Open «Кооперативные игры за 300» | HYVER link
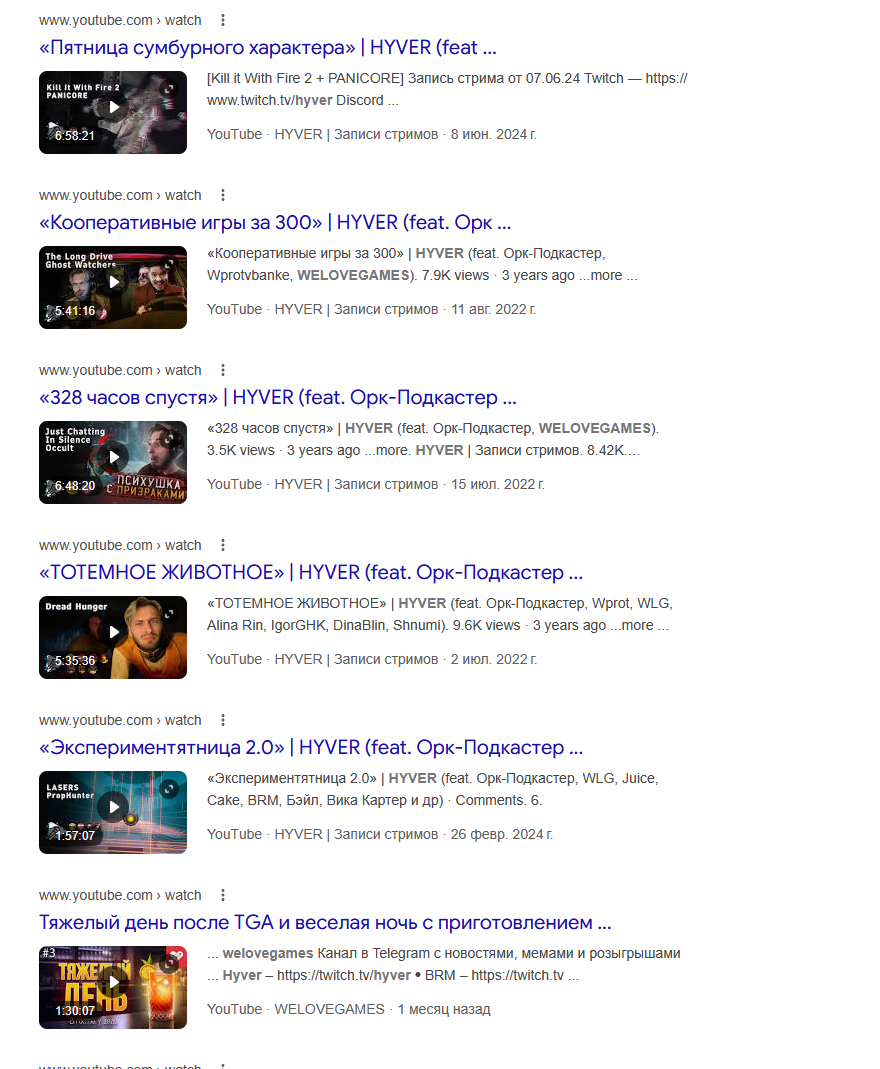The width and height of the screenshot is (880, 1069). [275, 223]
